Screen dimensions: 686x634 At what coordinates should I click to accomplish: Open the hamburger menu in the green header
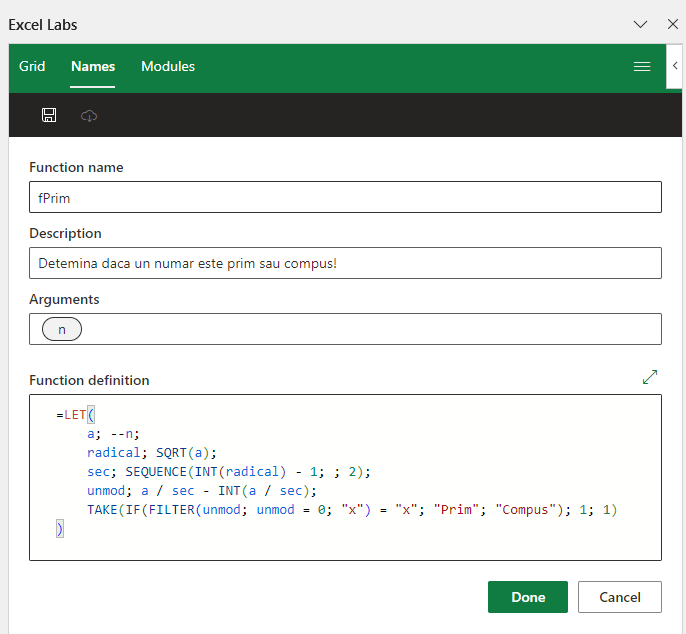tap(642, 67)
